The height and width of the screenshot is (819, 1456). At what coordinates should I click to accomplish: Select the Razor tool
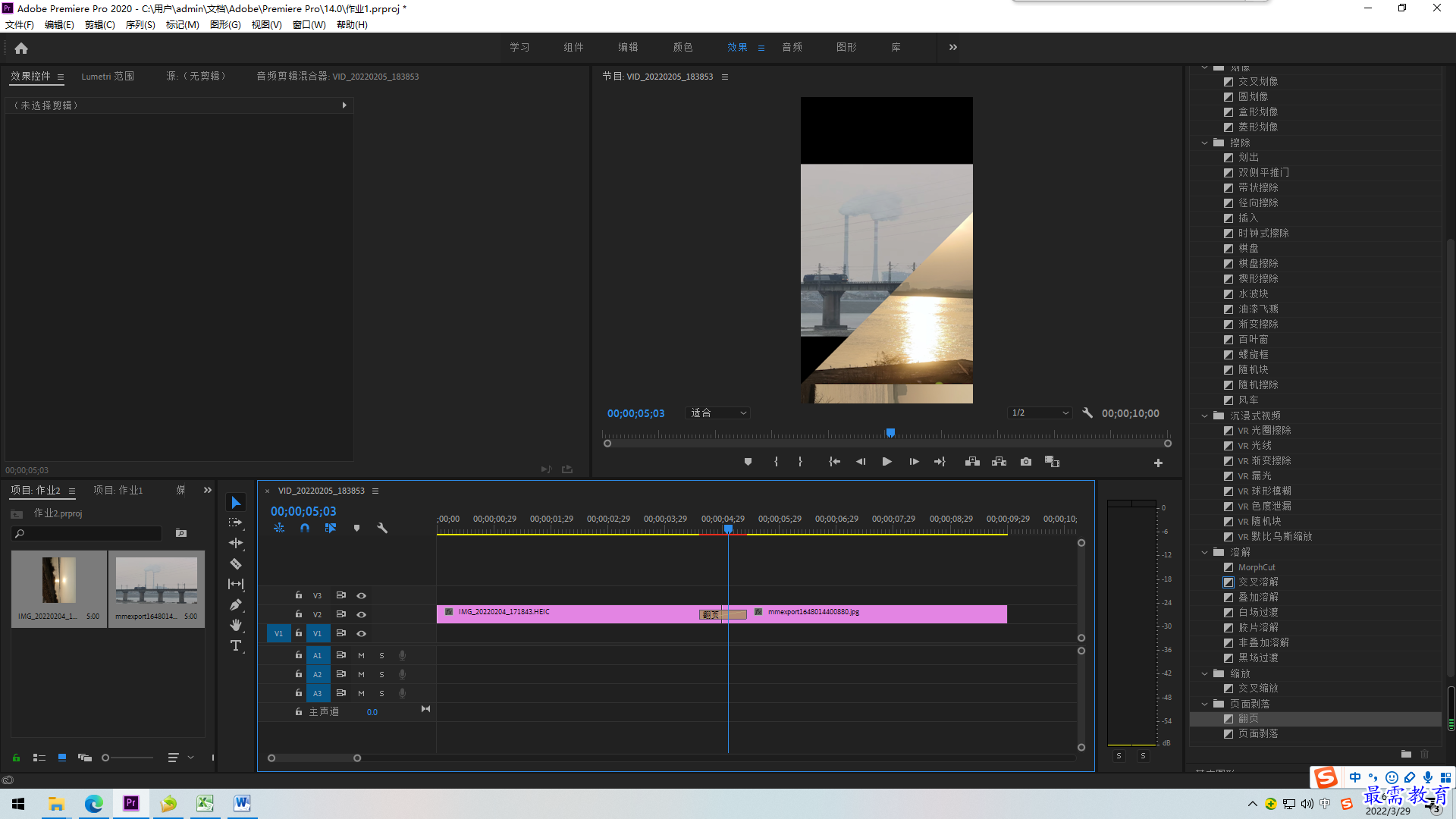click(236, 563)
